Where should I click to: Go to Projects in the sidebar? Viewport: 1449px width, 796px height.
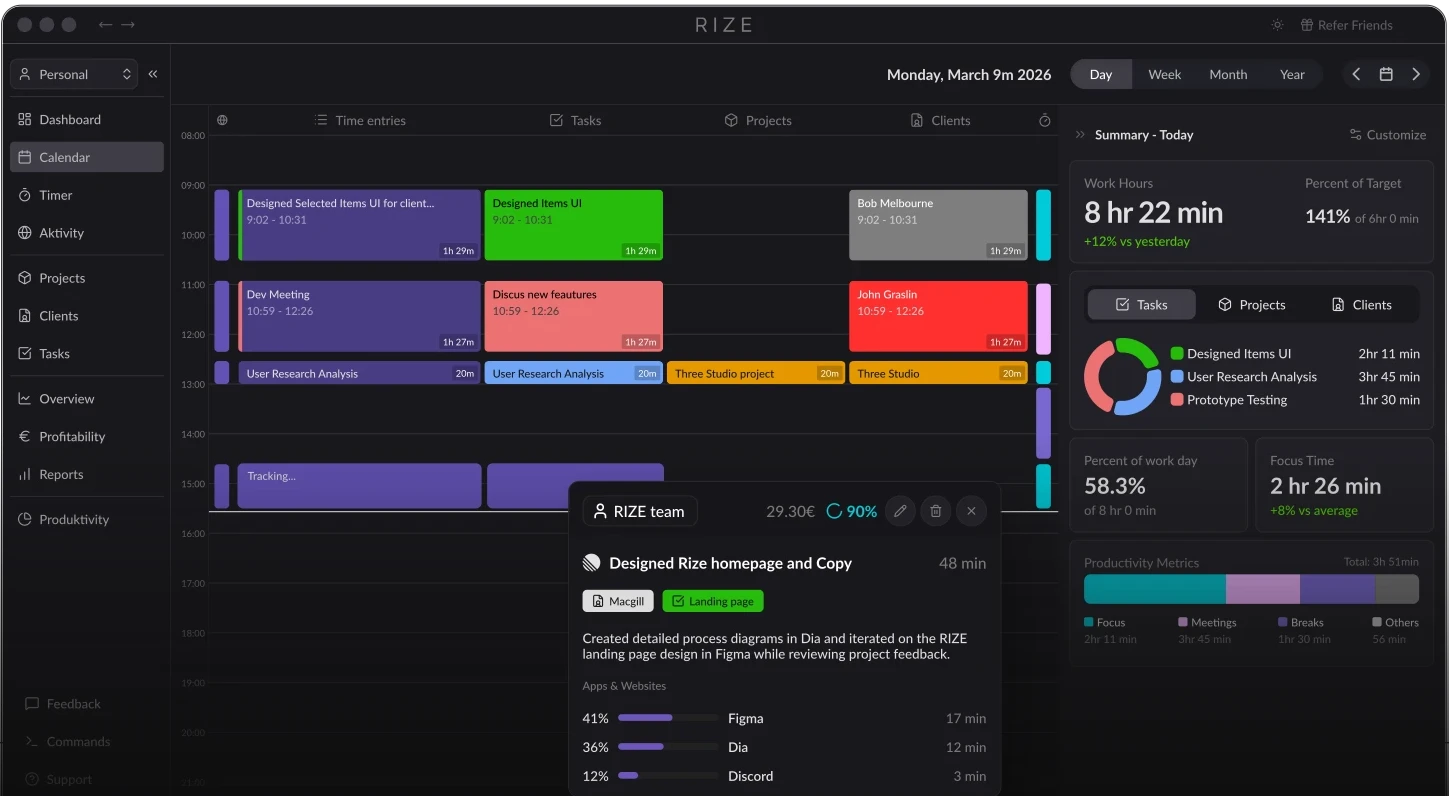click(87, 278)
